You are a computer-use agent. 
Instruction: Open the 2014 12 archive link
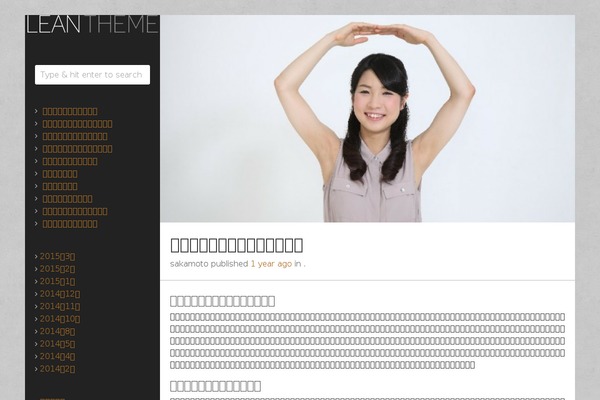(60, 294)
